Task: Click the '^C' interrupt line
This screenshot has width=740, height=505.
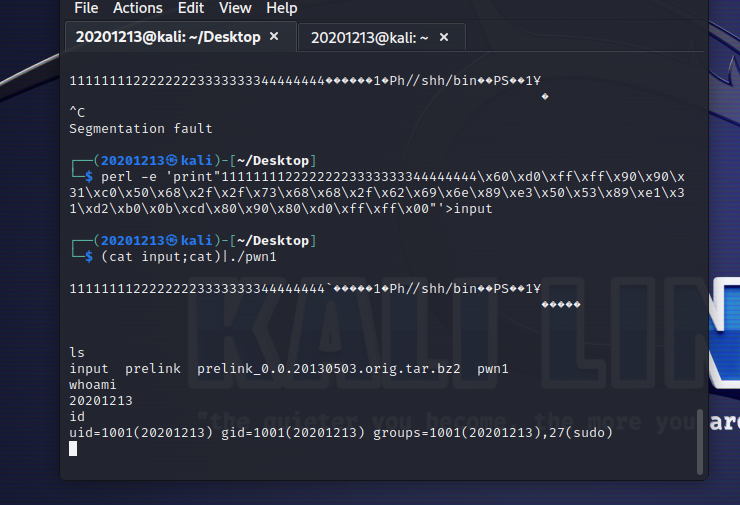Action: (x=77, y=112)
